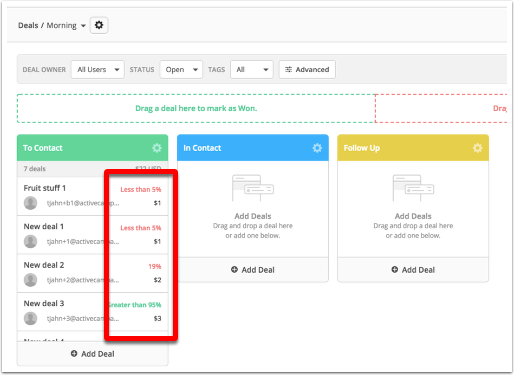Click the 19% win probability on New deal 2
Image resolution: width=514 pixels, height=375 pixels.
[x=155, y=266]
